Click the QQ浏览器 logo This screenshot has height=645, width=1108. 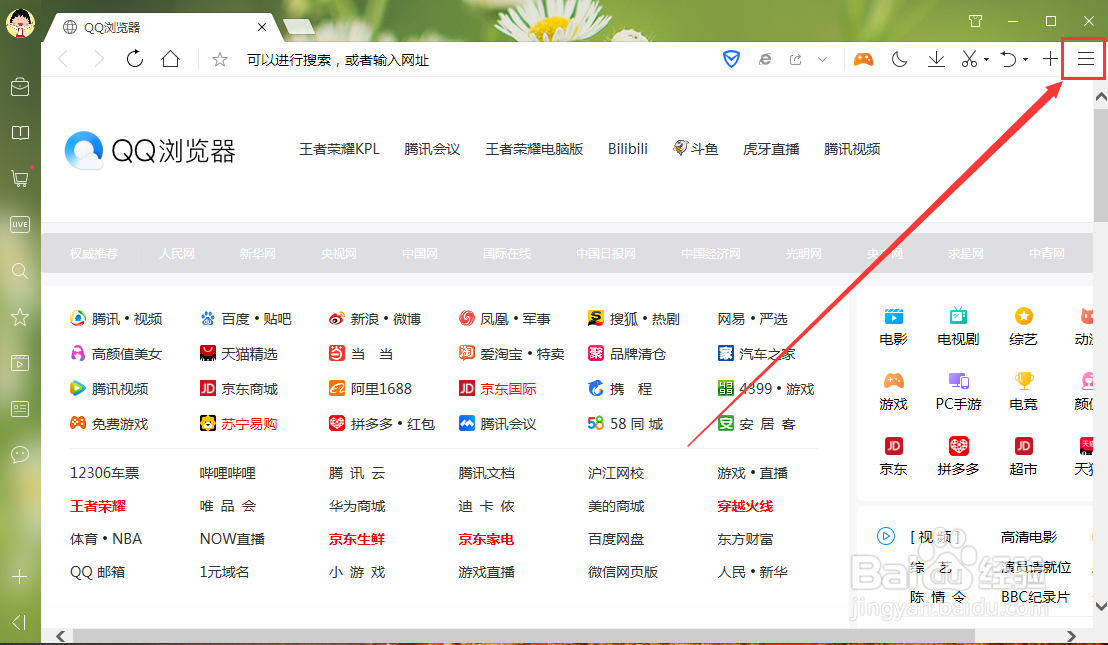click(x=151, y=150)
